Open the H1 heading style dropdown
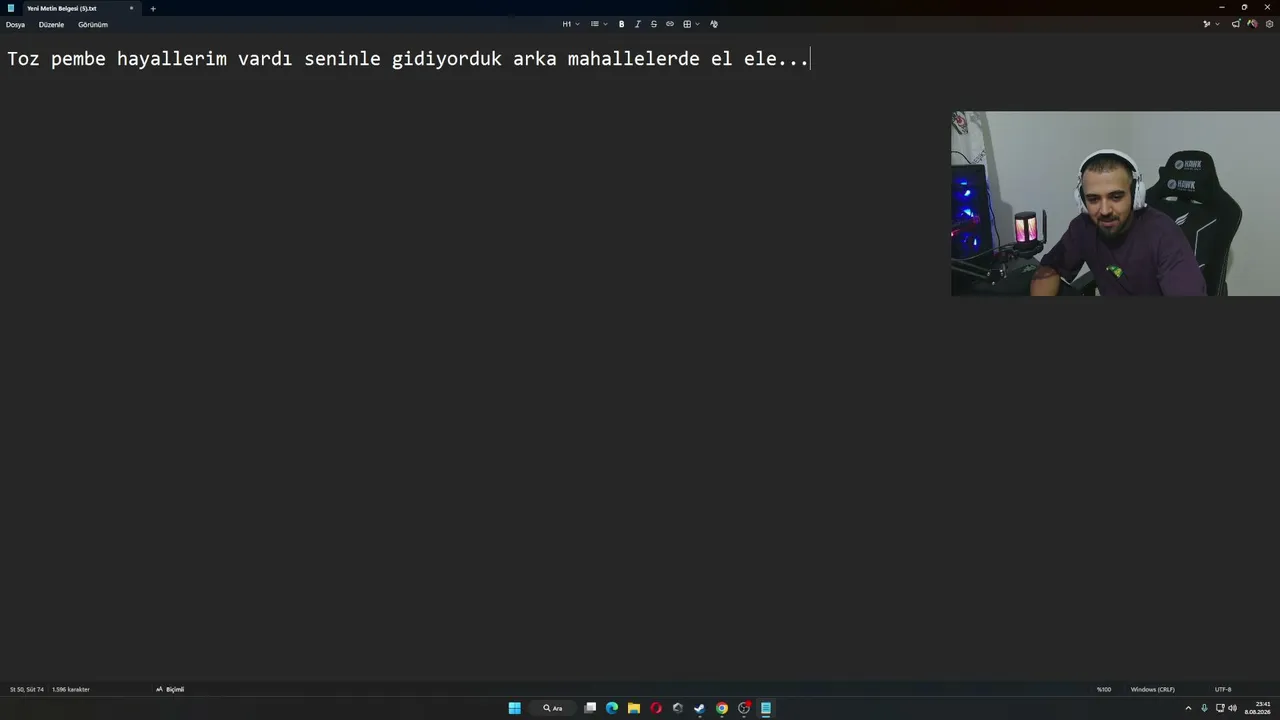Image resolution: width=1280 pixels, height=720 pixels. point(570,24)
